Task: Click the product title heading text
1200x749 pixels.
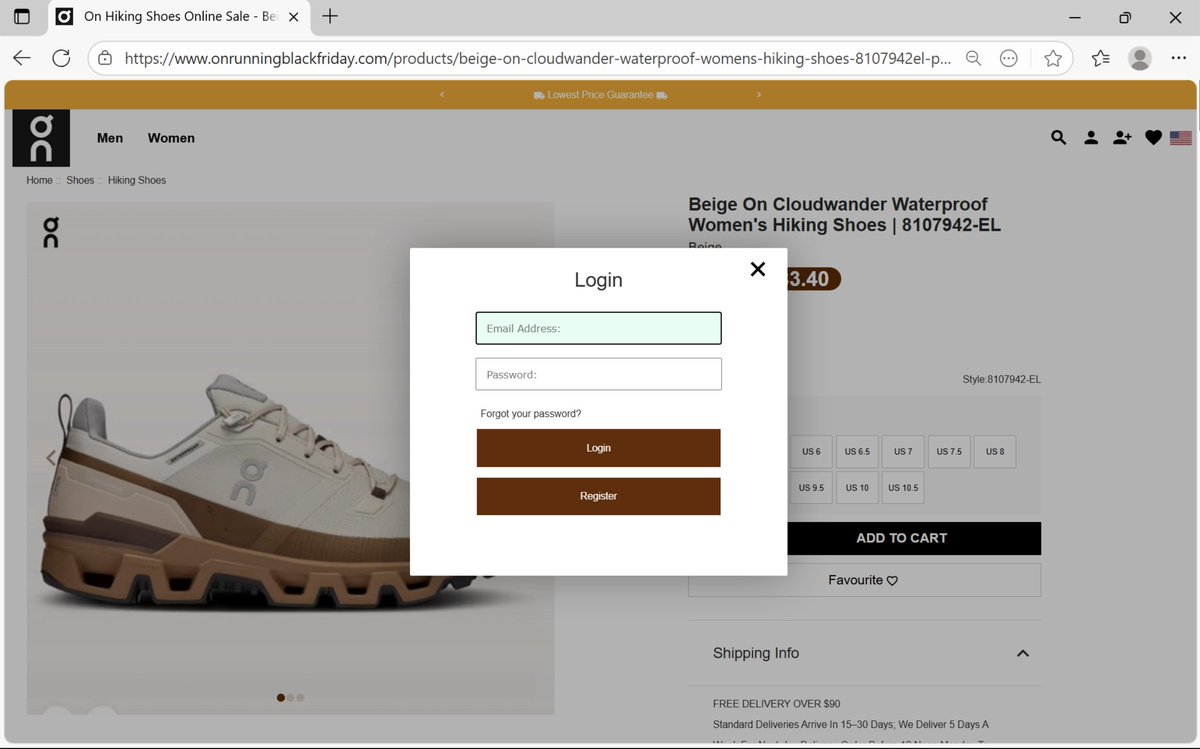Action: (844, 215)
